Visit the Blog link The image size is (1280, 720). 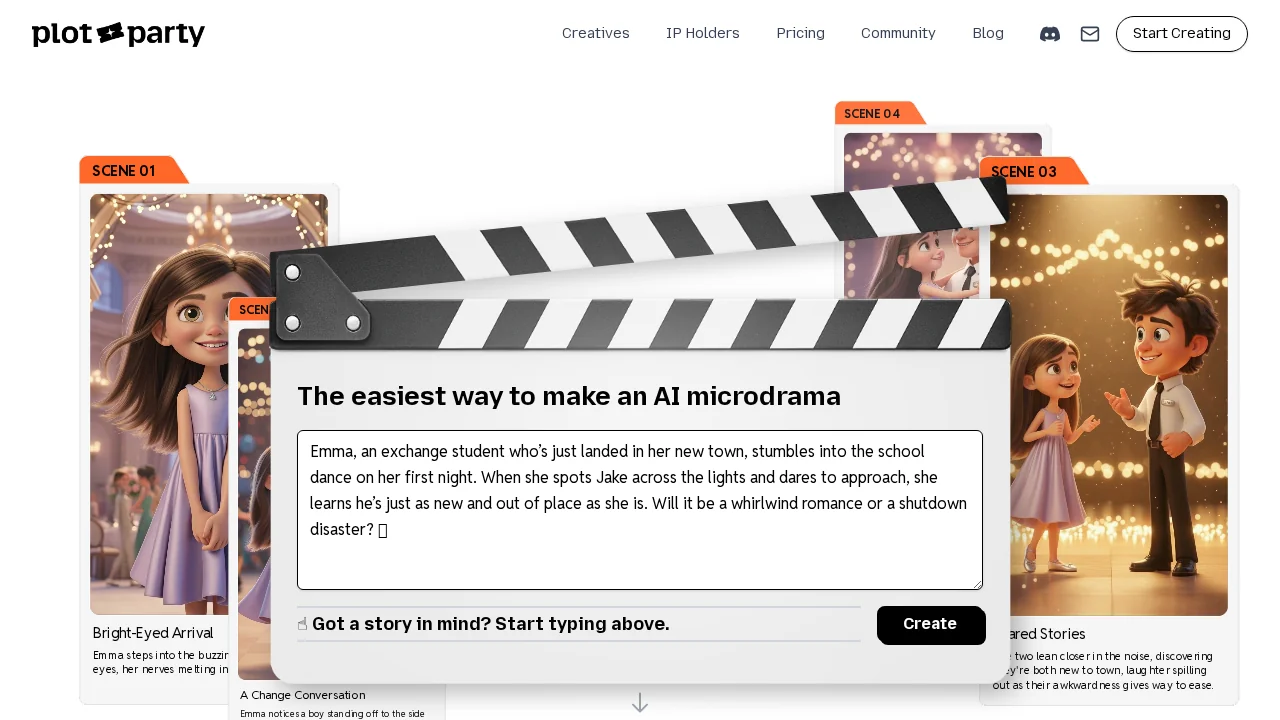(988, 34)
